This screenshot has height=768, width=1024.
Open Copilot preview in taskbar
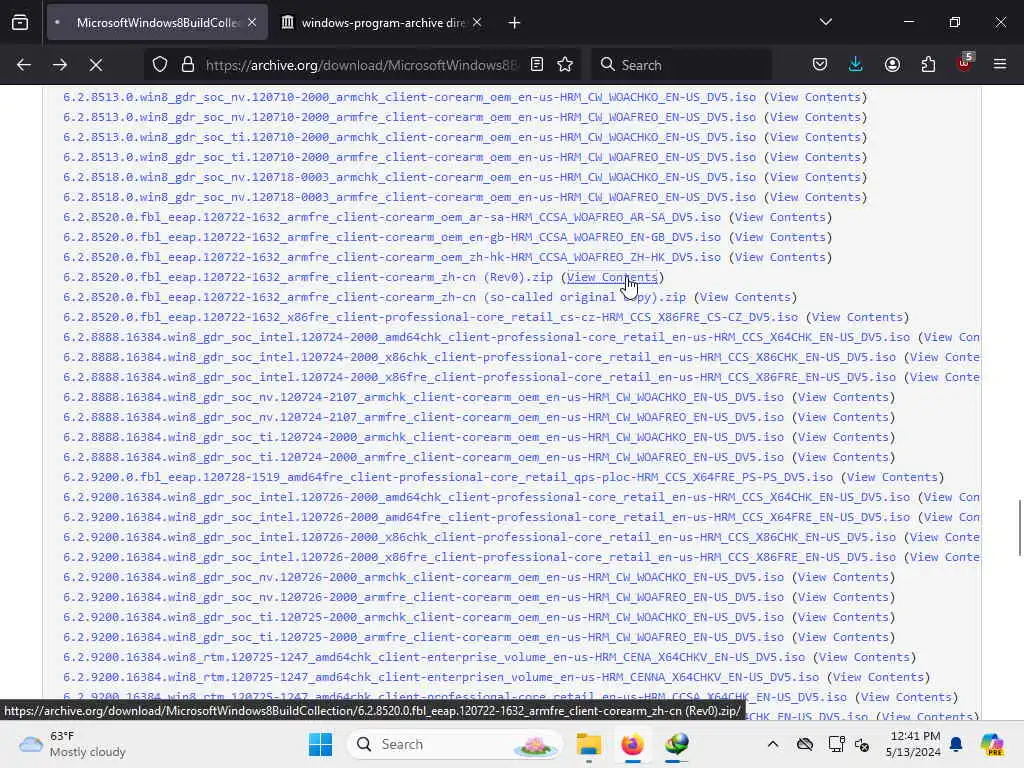[x=992, y=744]
